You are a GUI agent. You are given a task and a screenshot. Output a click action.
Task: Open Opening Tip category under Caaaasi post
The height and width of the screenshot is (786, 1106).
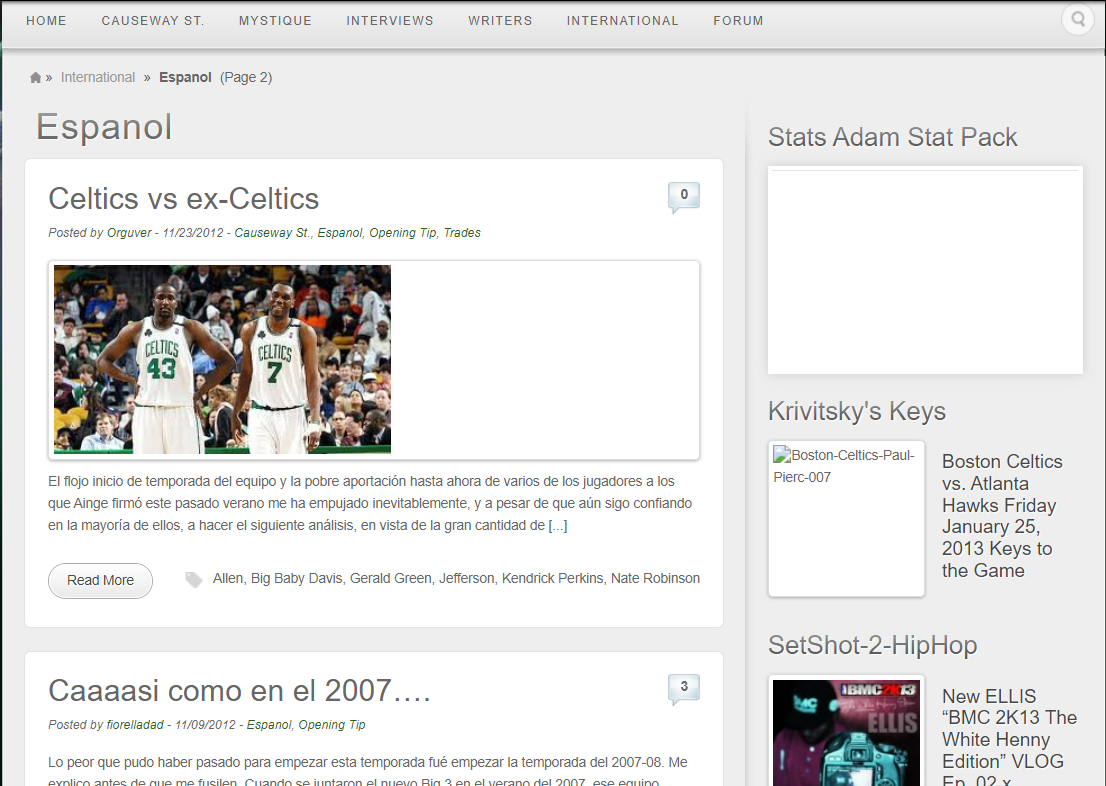(332, 725)
